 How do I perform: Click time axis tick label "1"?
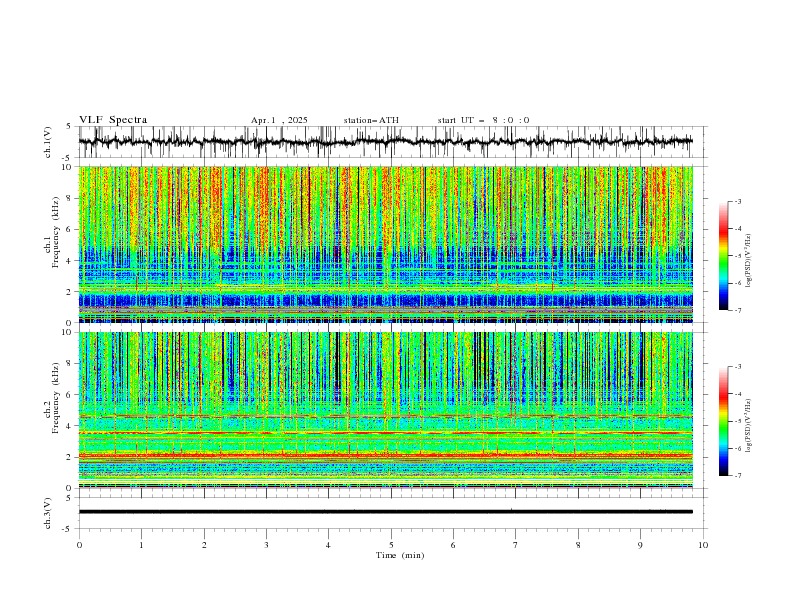141,545
